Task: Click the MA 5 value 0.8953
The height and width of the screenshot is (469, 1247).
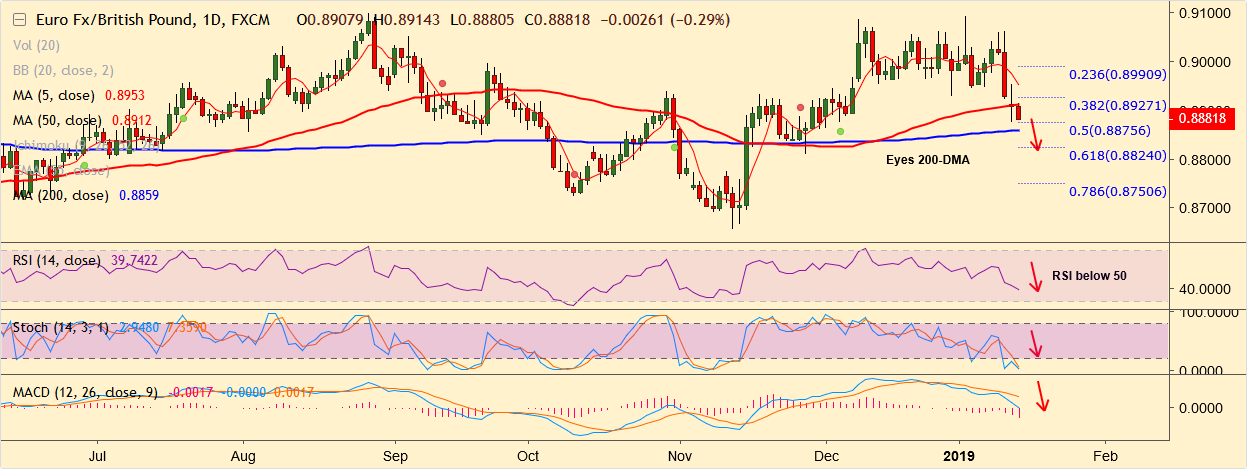Action: point(123,95)
